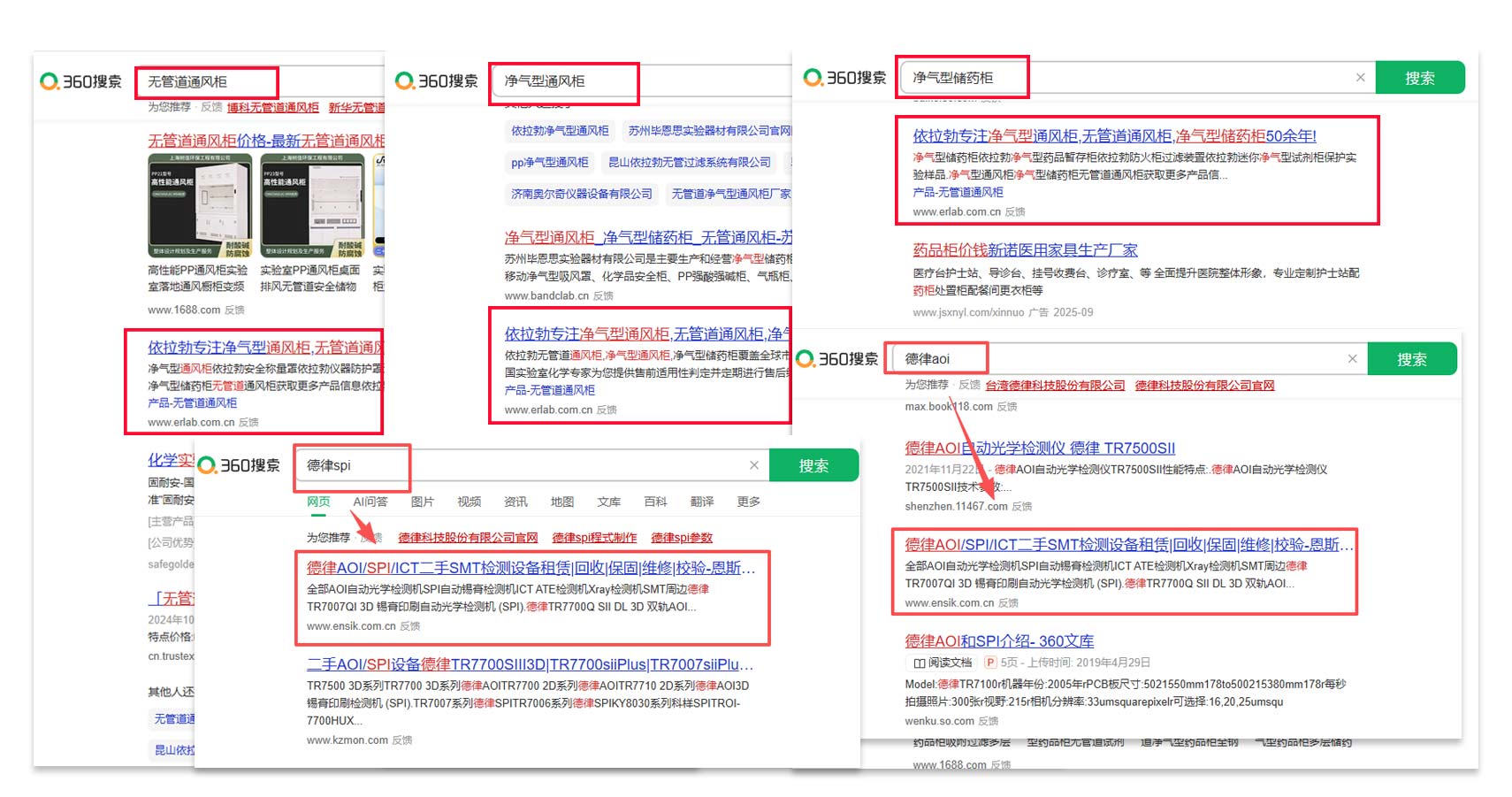Expand the 更多 tab options
Screen dimensions: 1512x797
pos(748,502)
